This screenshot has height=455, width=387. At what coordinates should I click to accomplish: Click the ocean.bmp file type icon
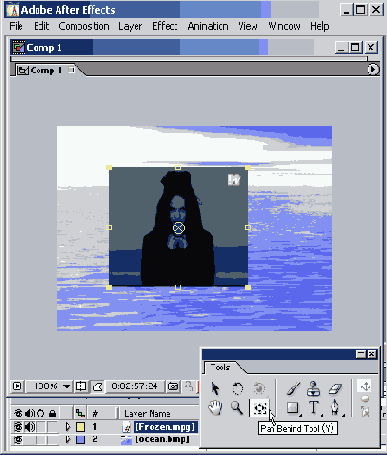point(126,440)
